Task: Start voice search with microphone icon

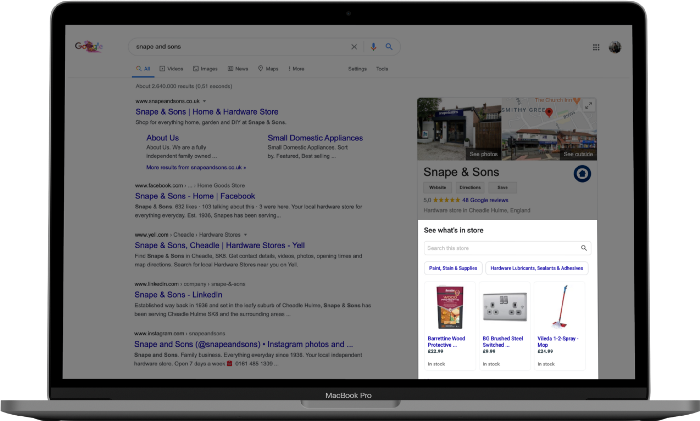Action: pyautogui.click(x=373, y=46)
